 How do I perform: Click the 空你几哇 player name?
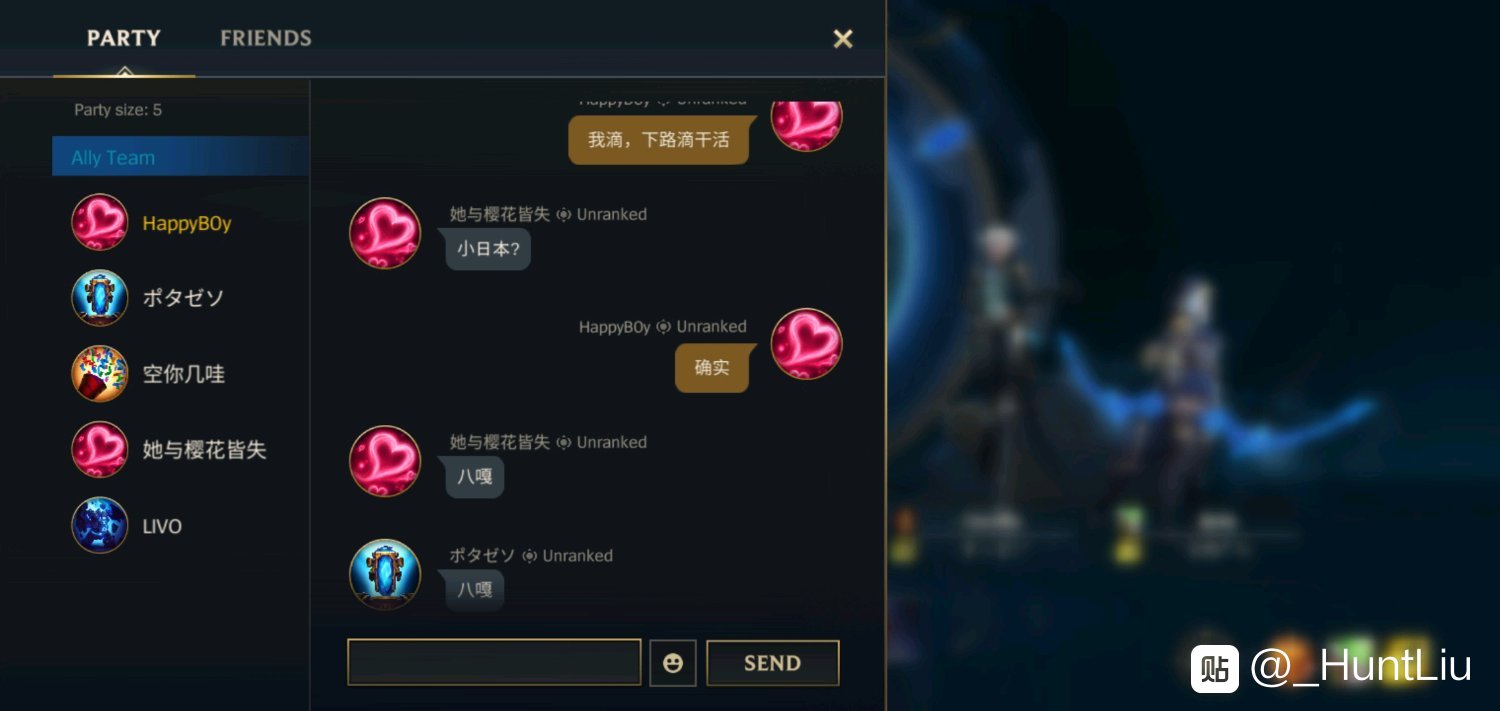point(184,374)
